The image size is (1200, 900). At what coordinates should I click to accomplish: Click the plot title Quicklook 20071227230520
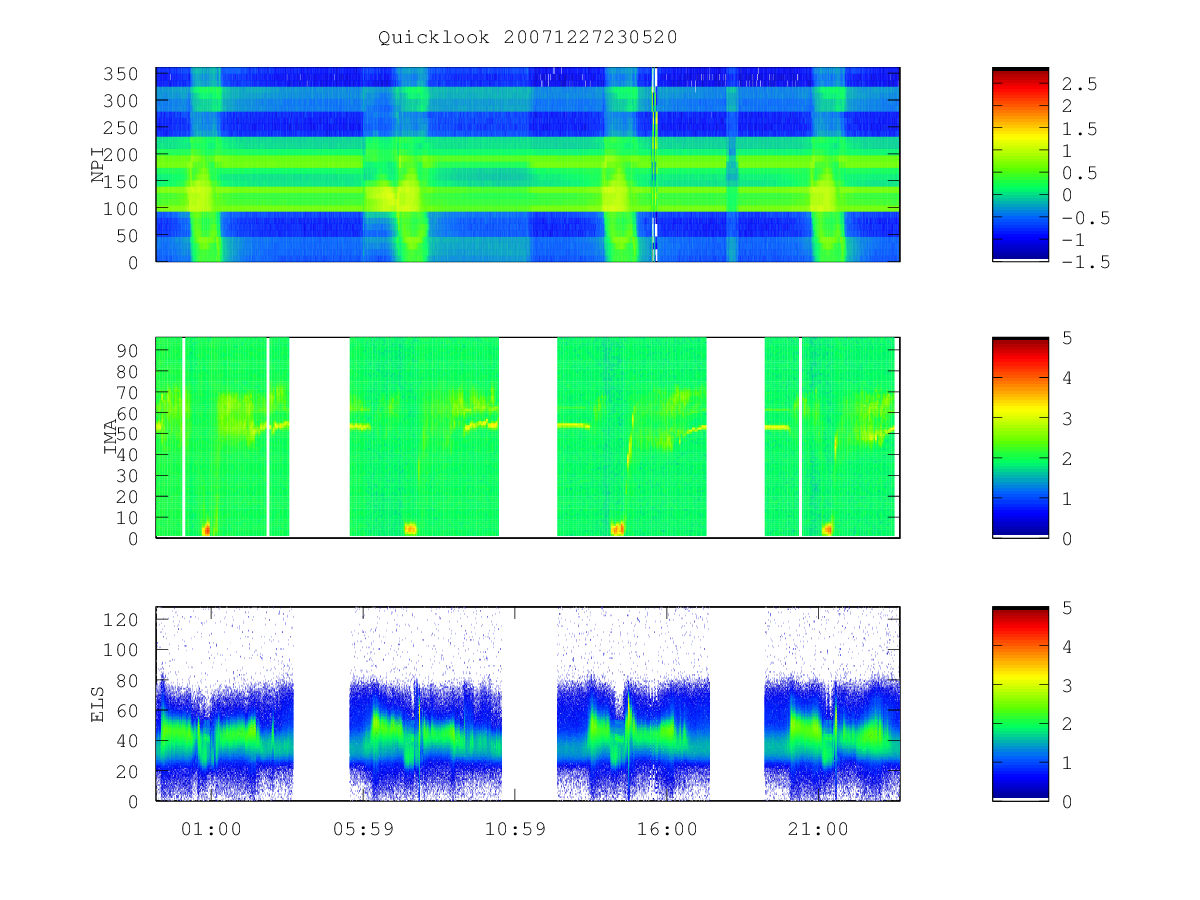tap(528, 37)
